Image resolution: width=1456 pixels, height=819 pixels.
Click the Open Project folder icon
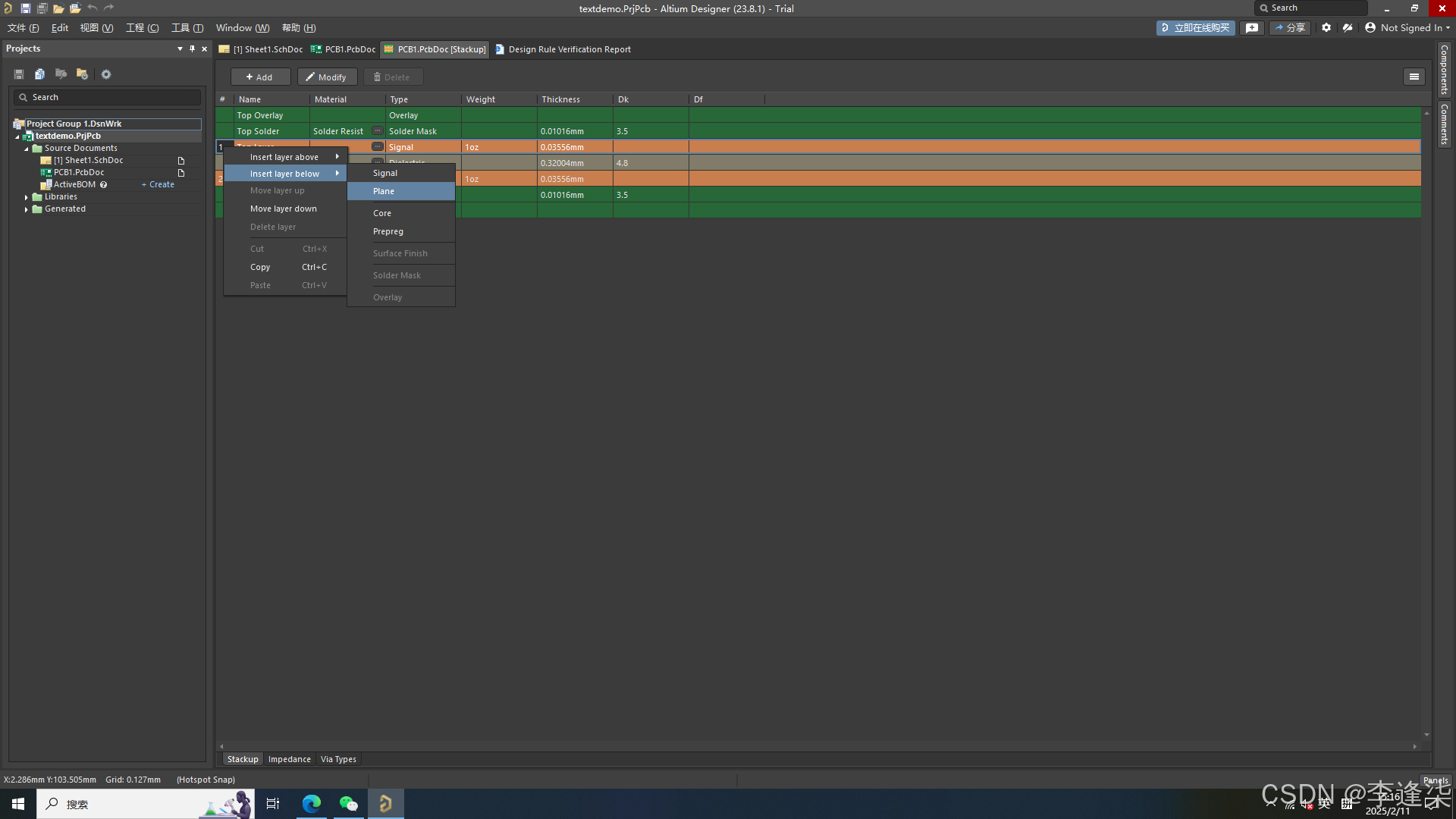75,8
